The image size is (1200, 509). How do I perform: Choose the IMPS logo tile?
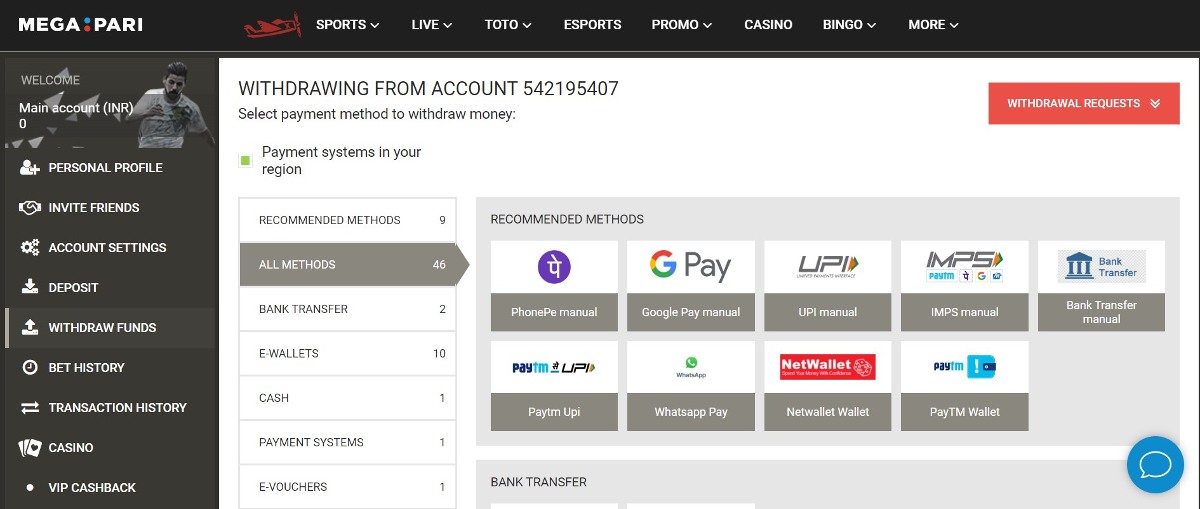pos(964,266)
